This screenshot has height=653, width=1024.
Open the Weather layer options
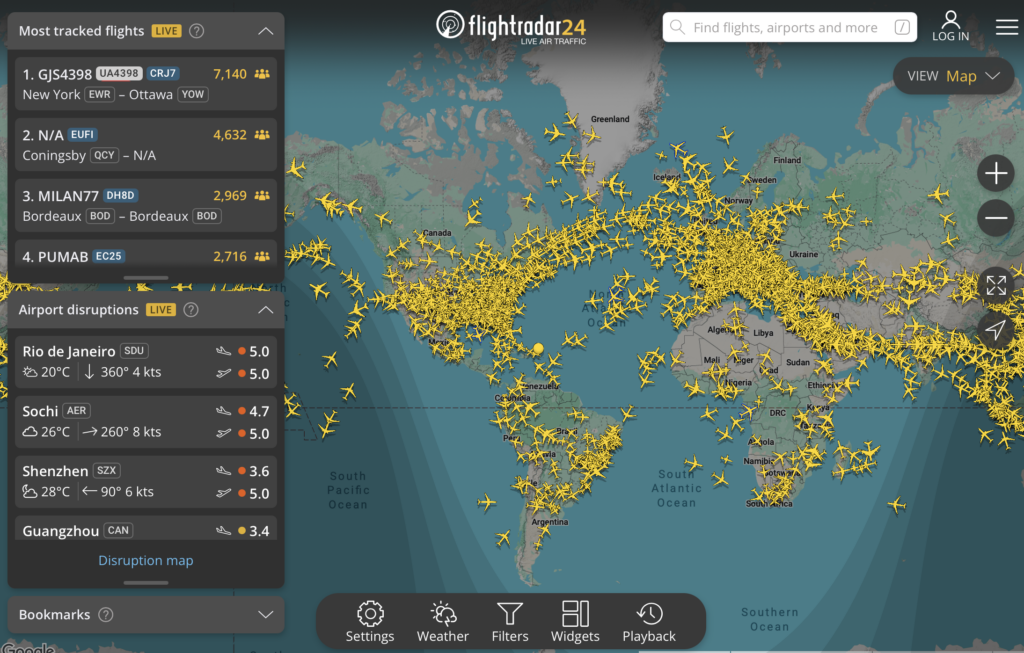[443, 622]
